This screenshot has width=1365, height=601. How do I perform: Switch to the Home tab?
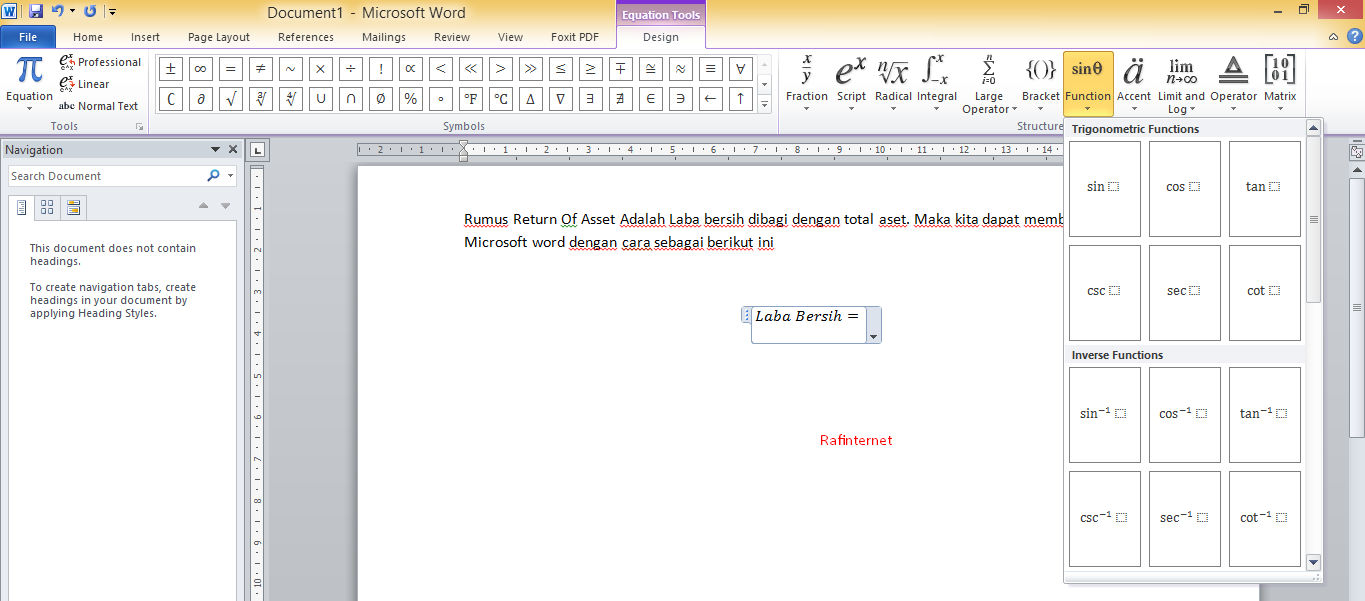pyautogui.click(x=88, y=36)
